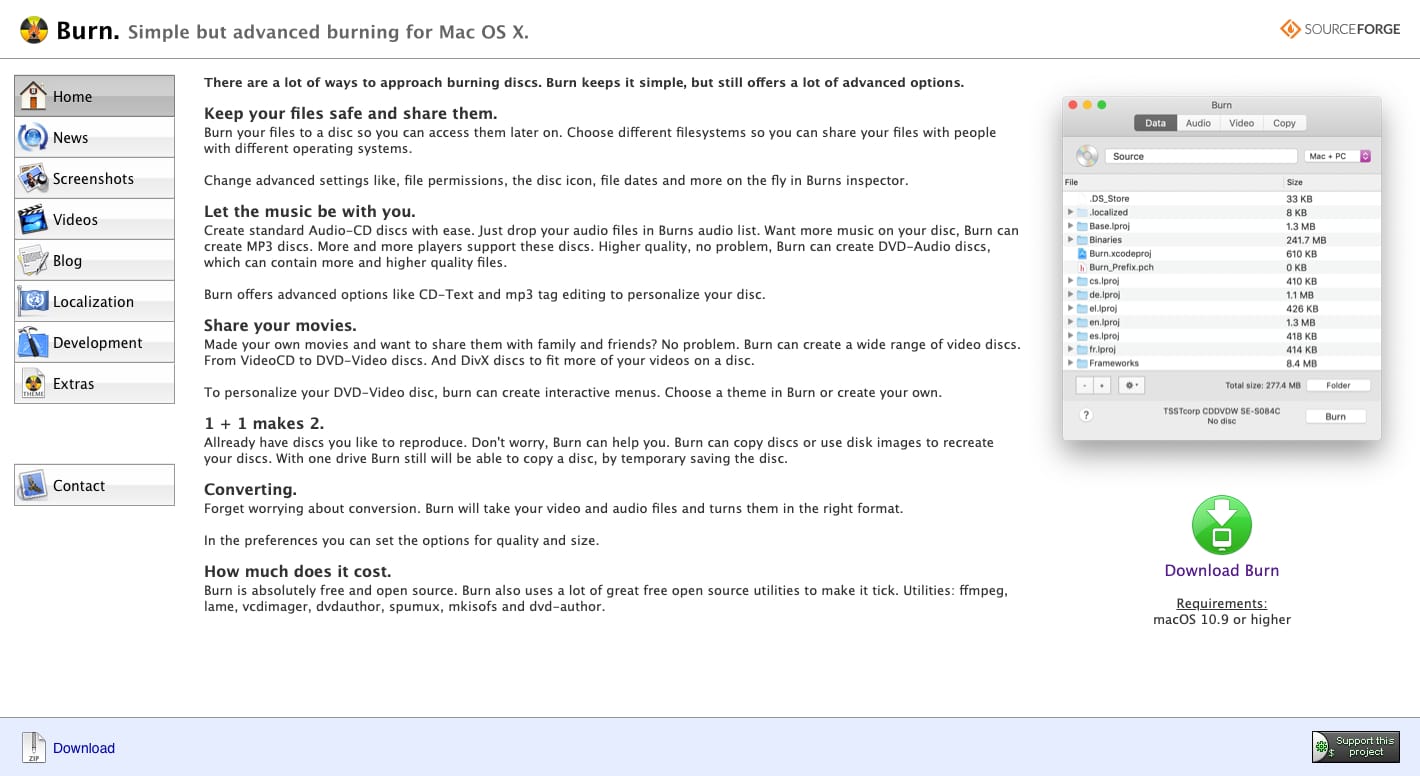Click the question mark help button
This screenshot has height=776, width=1420.
point(1086,415)
